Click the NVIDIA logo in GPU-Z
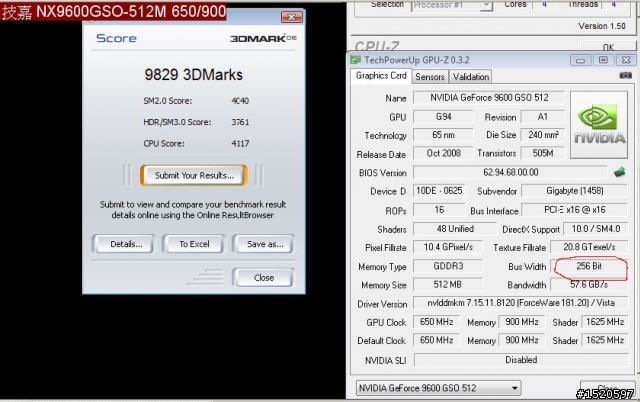Screen dimensions: 640x402 click(x=599, y=125)
